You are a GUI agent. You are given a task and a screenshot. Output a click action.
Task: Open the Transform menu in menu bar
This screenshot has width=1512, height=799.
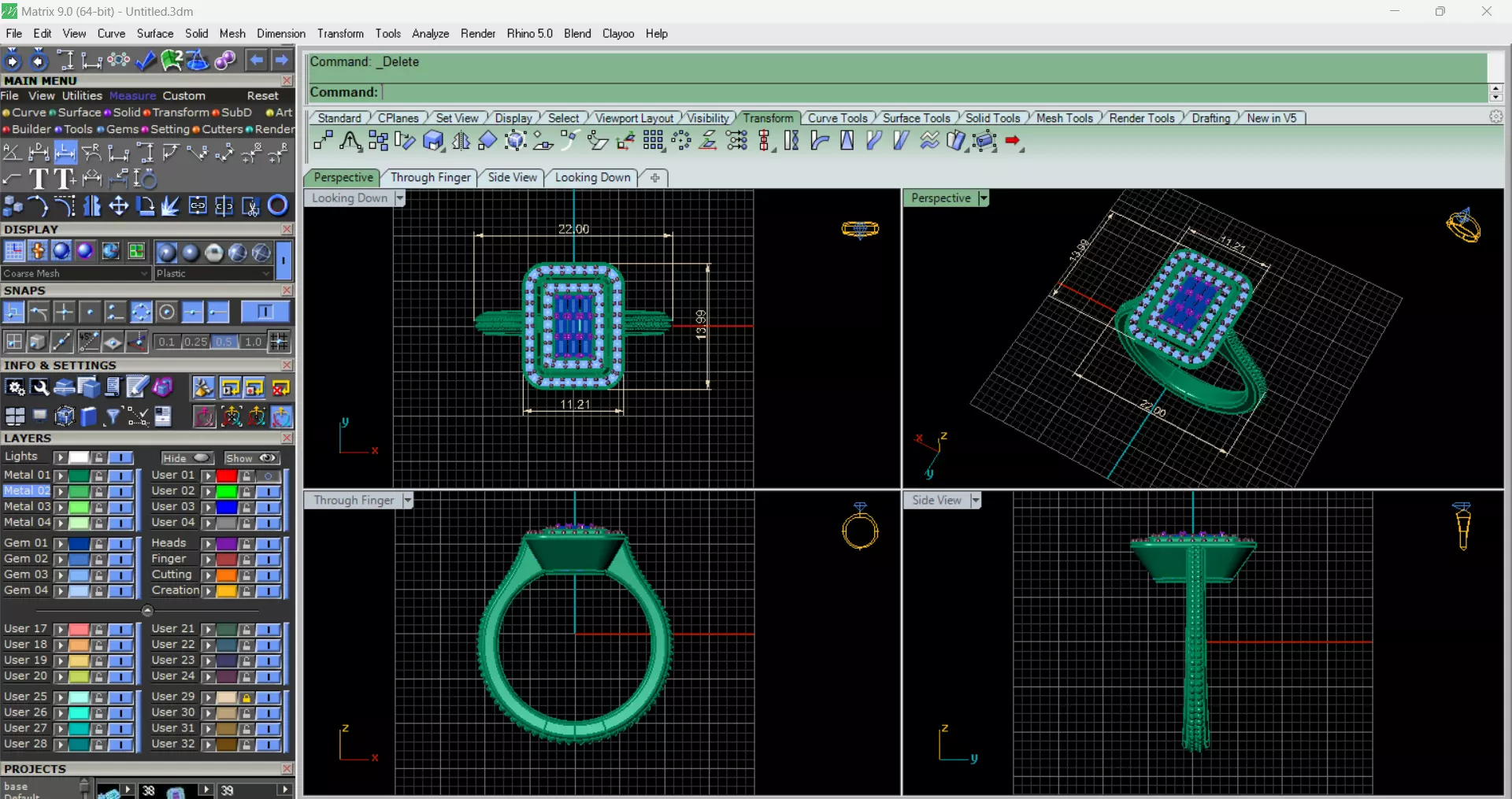point(340,33)
